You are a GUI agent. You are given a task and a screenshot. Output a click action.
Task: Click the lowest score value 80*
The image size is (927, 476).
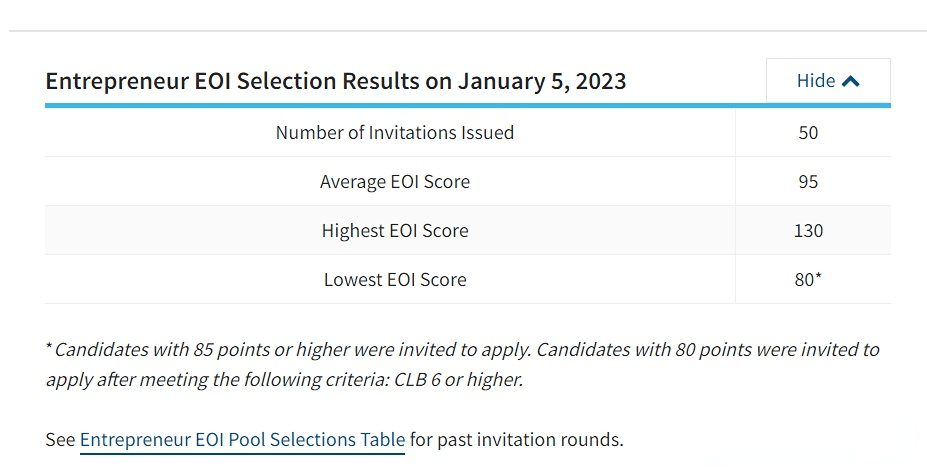[808, 279]
